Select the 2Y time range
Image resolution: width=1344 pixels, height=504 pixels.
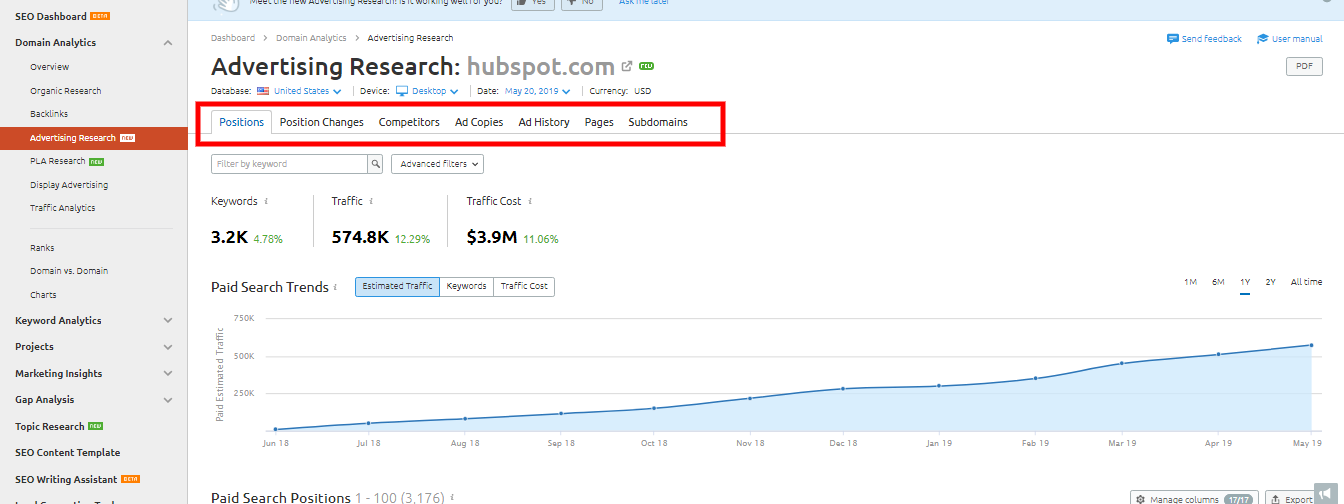click(1270, 282)
